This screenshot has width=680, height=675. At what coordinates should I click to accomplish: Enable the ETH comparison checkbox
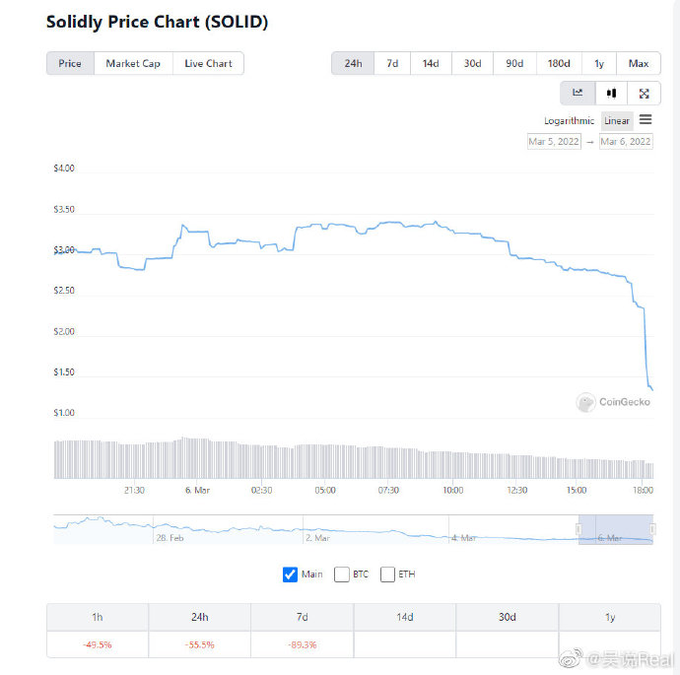coord(387,574)
